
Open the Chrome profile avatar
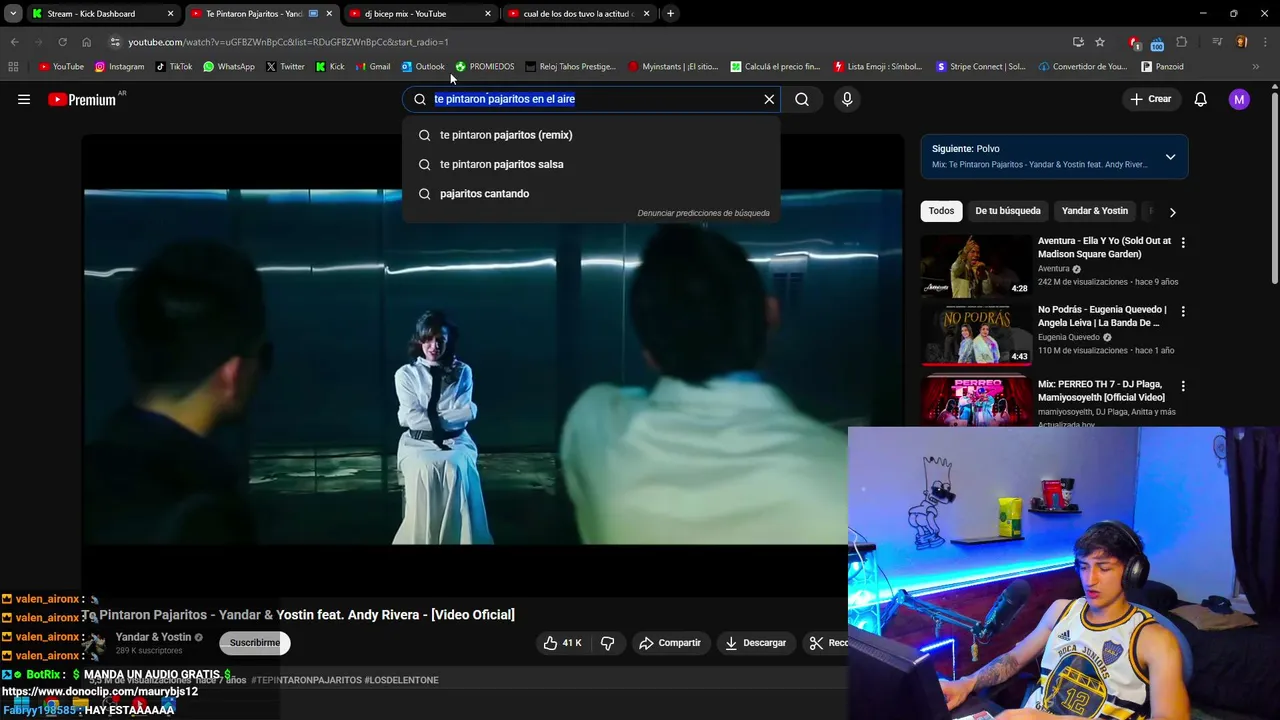coord(1241,42)
